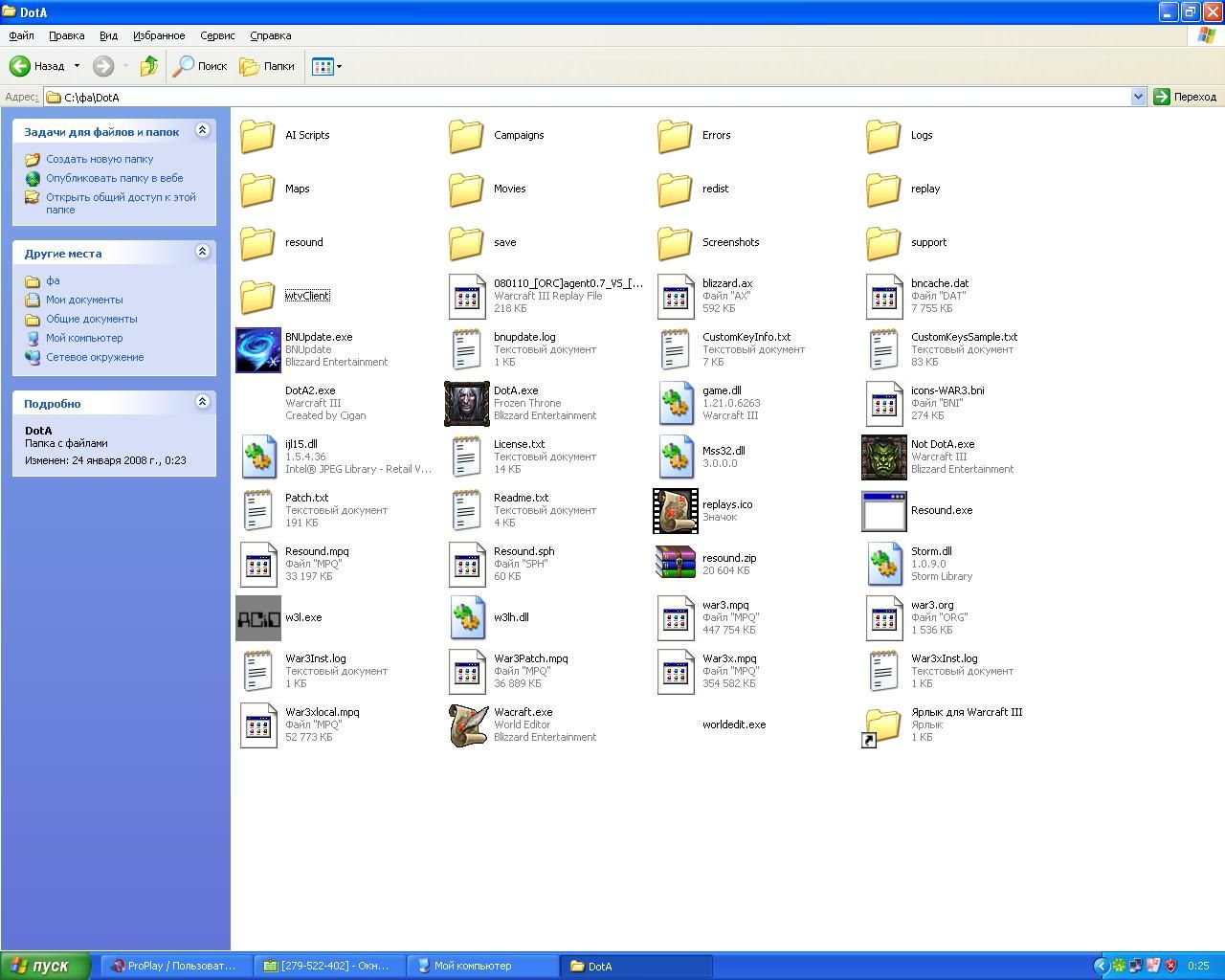Screen dimensions: 1225x980
Task: Open the Start (пуск) menu
Action: tap(45, 966)
